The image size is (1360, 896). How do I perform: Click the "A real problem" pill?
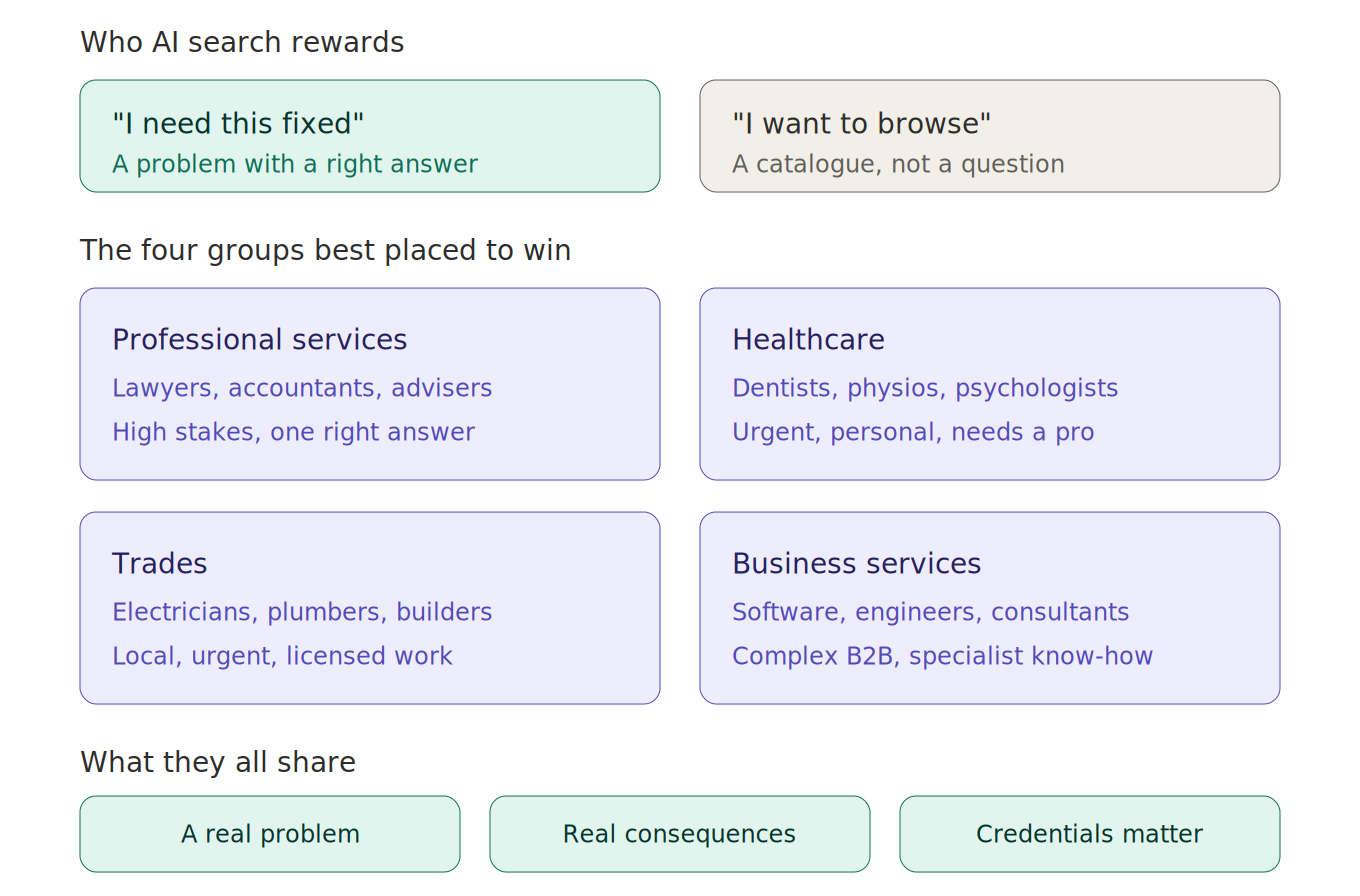point(270,834)
